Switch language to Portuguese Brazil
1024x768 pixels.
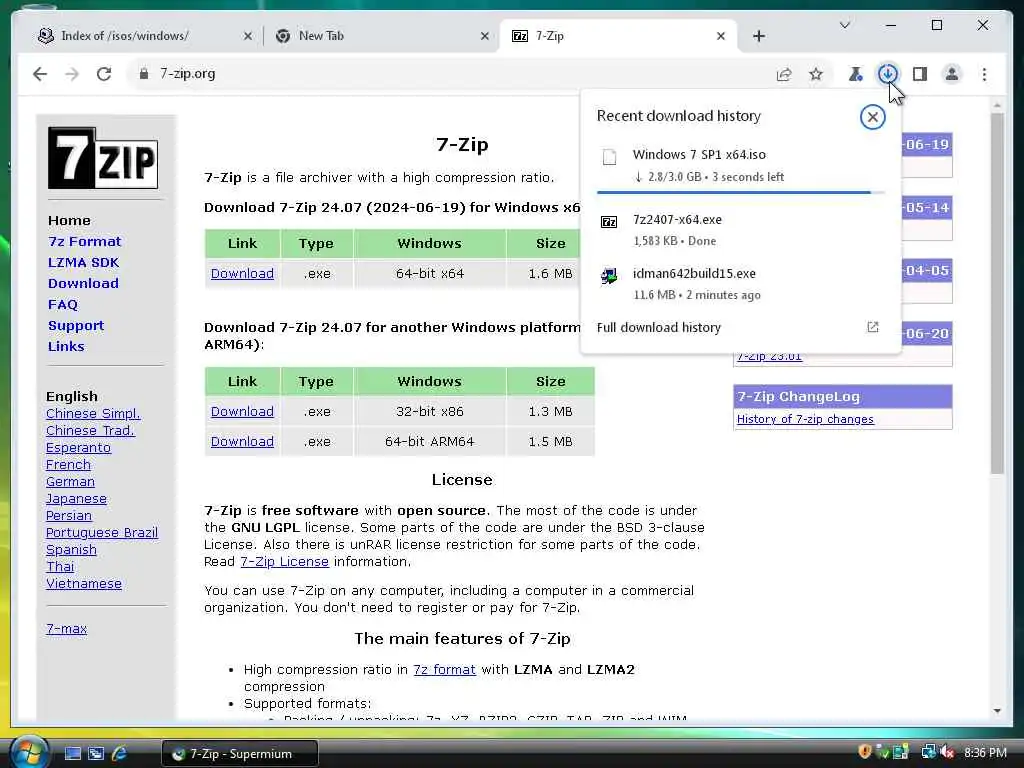click(x=102, y=532)
